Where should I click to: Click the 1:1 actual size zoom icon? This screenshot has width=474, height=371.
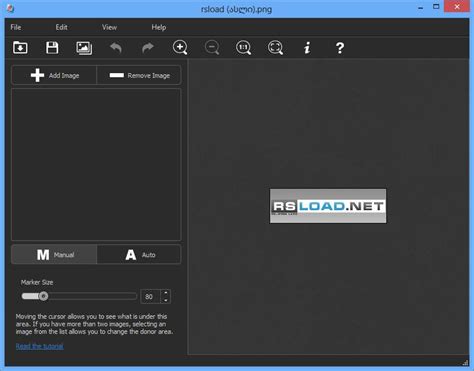tap(244, 48)
